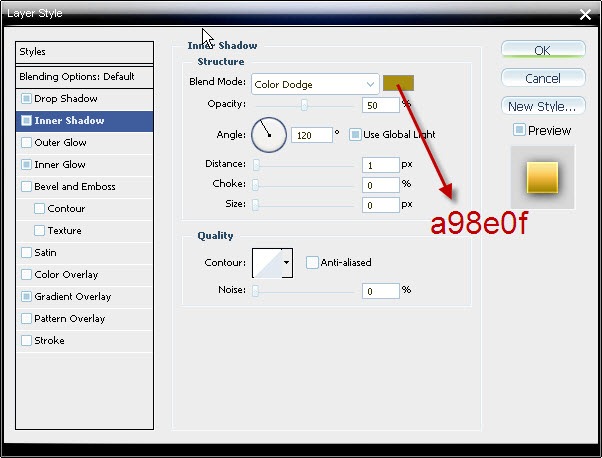Click the Angle dial control
The image size is (602, 458).
[269, 135]
